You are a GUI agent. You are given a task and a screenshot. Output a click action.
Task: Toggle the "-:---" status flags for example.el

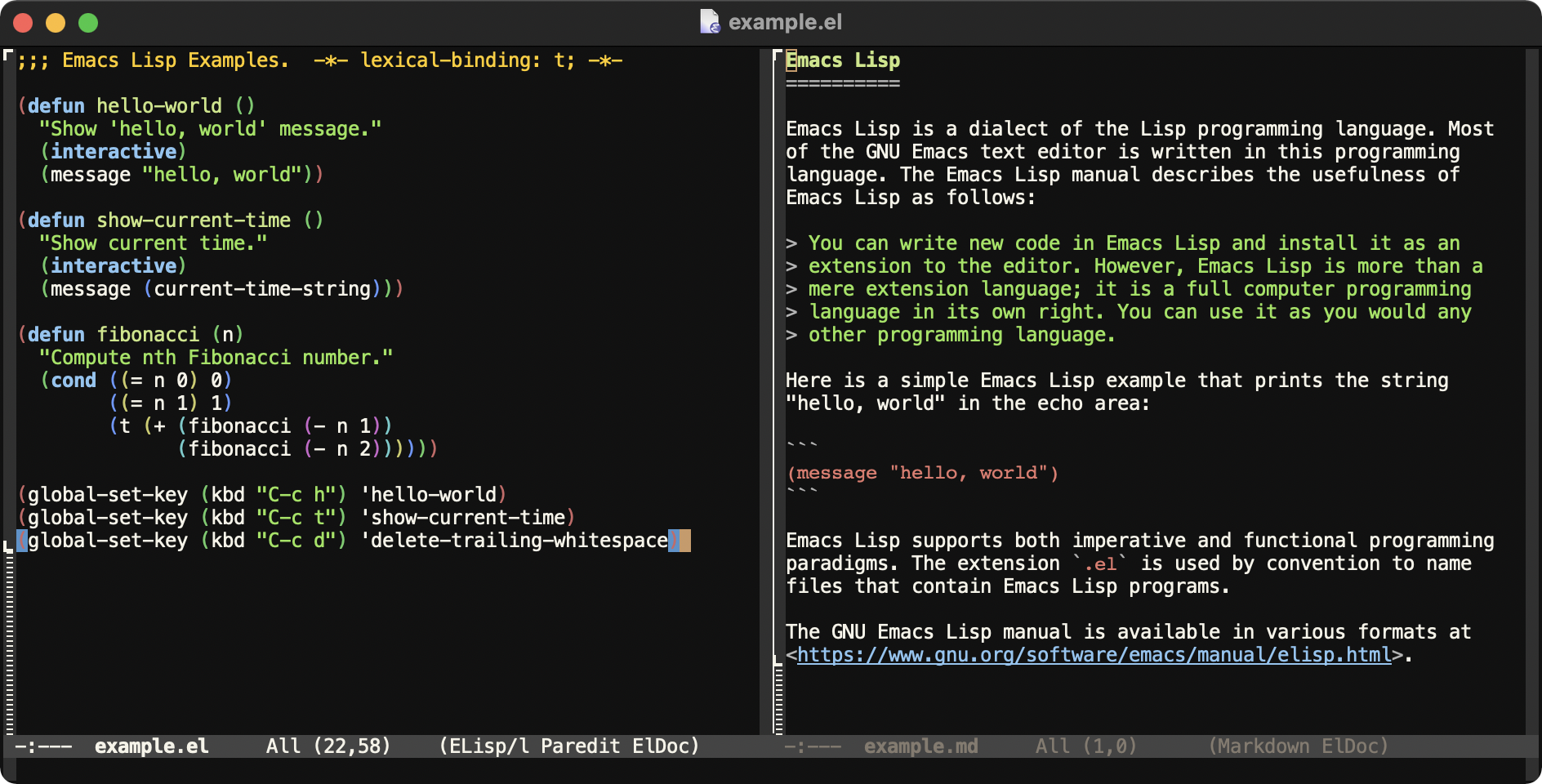click(x=43, y=746)
